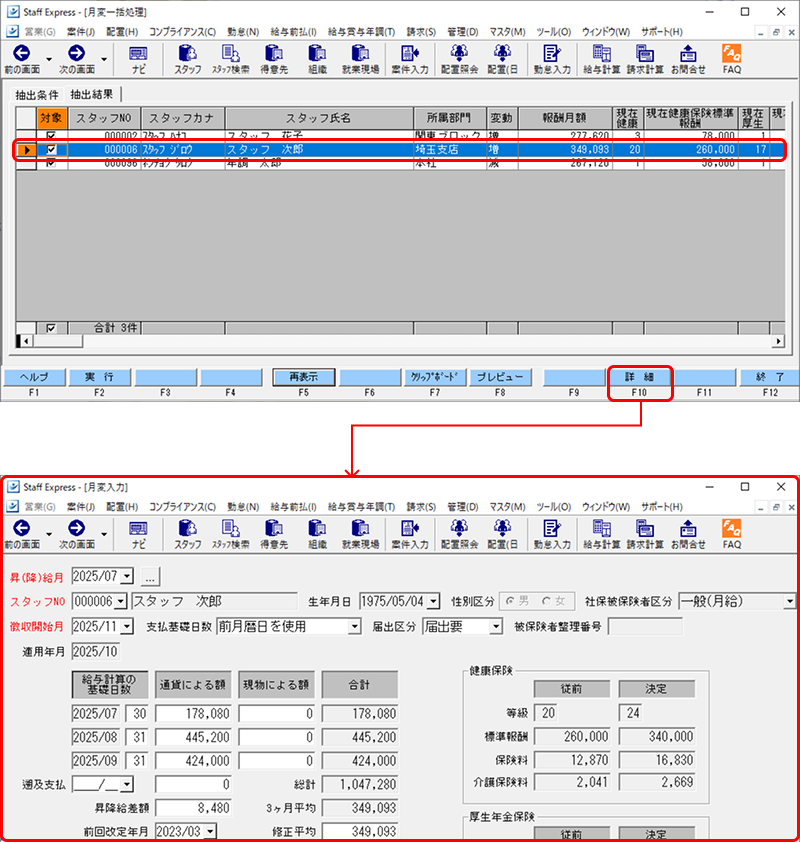Expand the 遡及支払 date dropdown

[127, 785]
